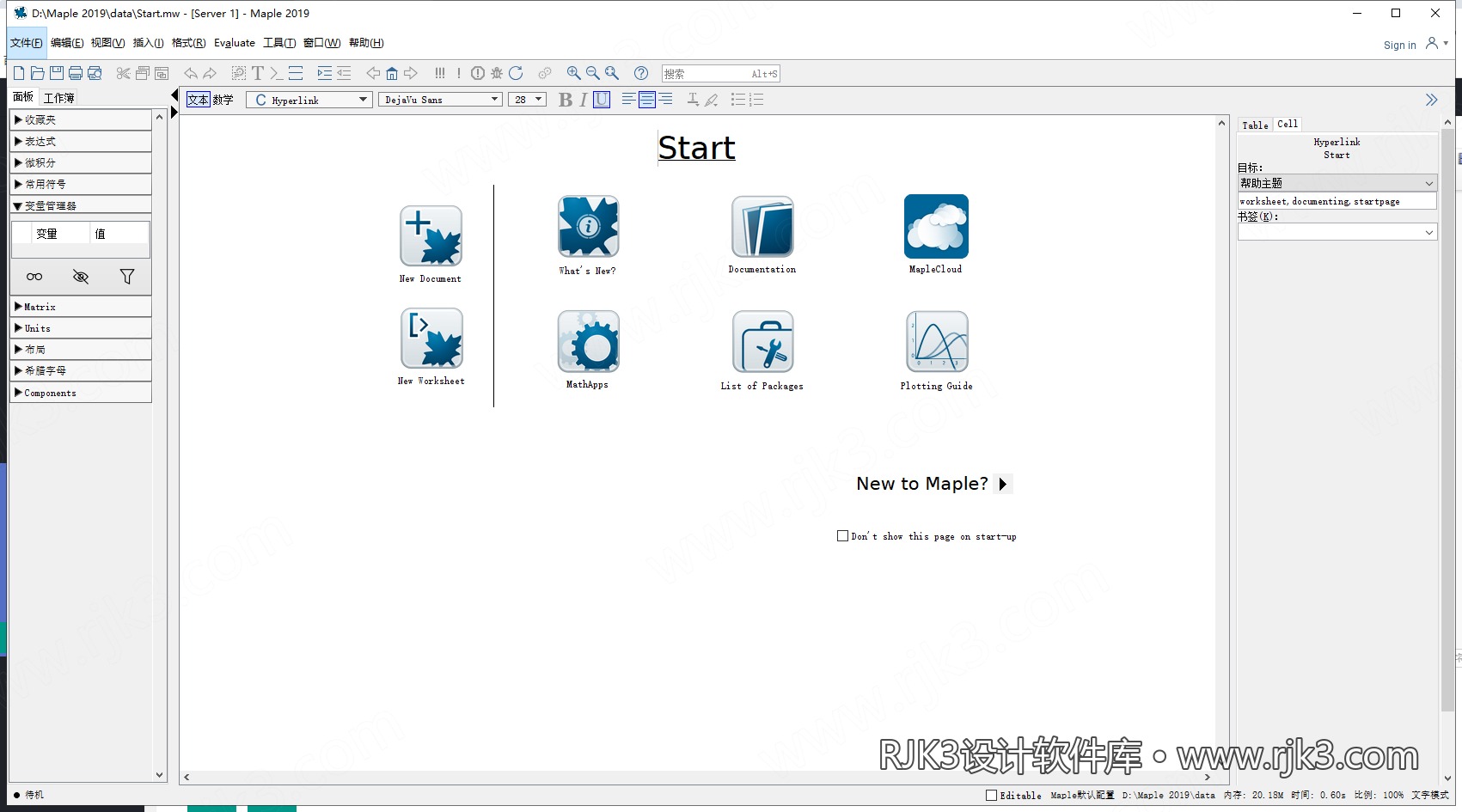The width and height of the screenshot is (1462, 812).
Task: Go forward with the right arrow icon
Action: coord(411,73)
